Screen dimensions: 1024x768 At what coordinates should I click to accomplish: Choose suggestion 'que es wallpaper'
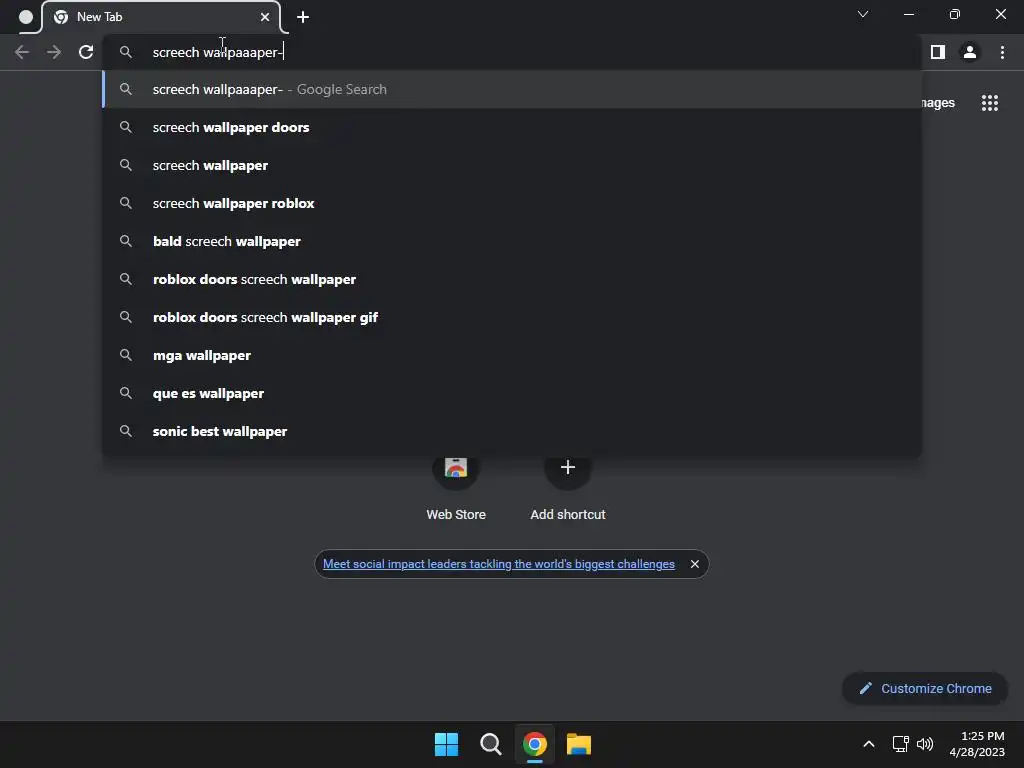[512, 393]
